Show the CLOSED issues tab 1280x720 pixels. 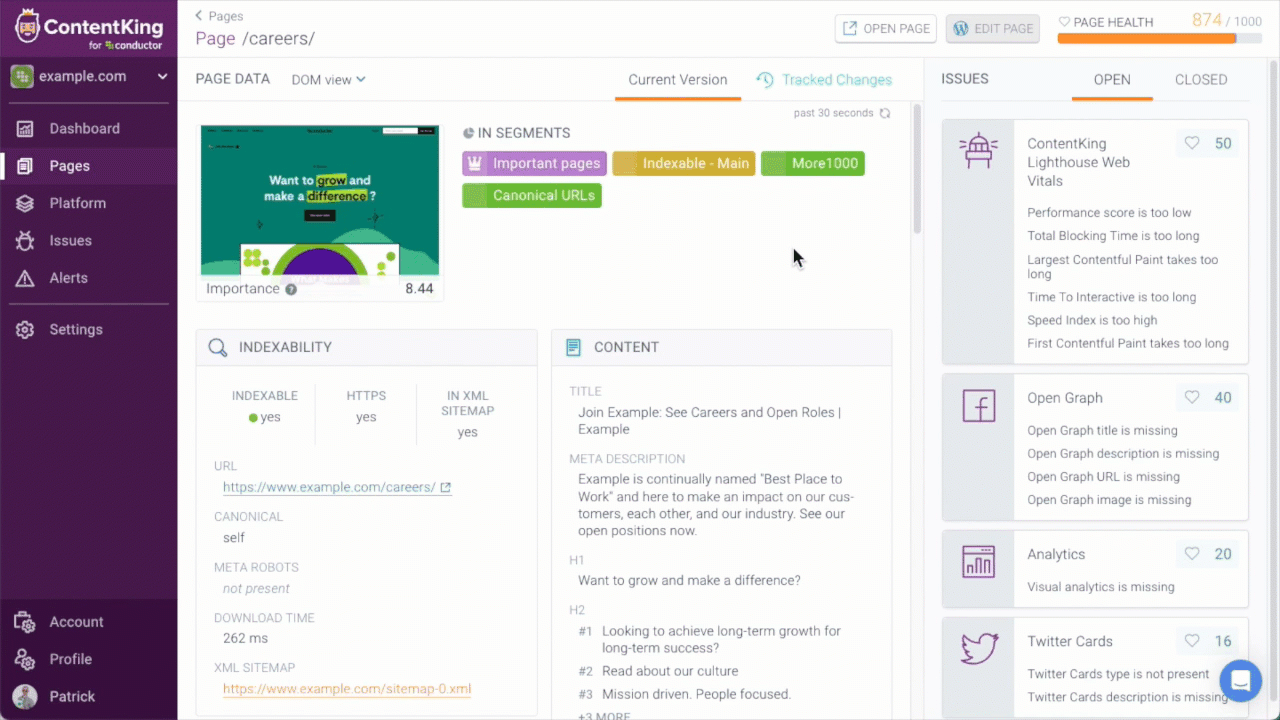1201,80
